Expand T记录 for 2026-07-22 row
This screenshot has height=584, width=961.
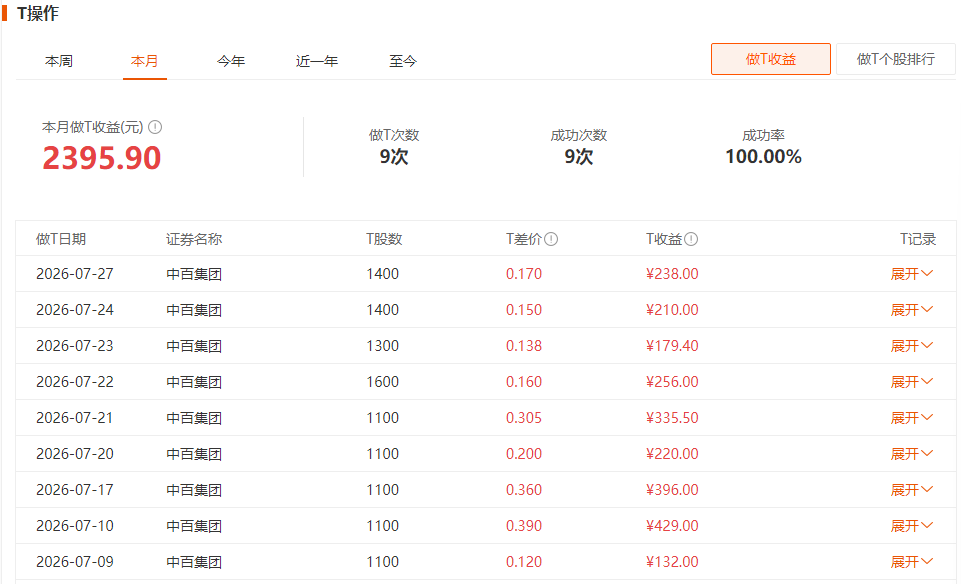point(911,382)
